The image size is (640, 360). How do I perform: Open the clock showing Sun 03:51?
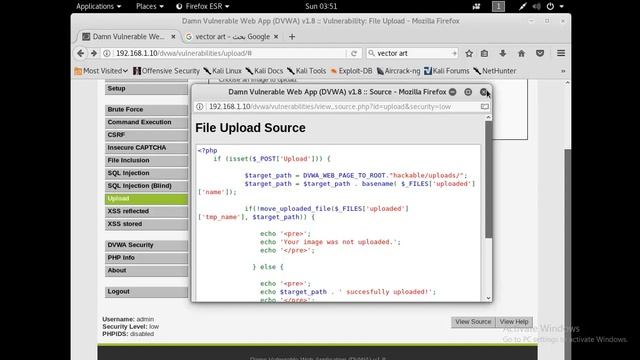tap(321, 6)
